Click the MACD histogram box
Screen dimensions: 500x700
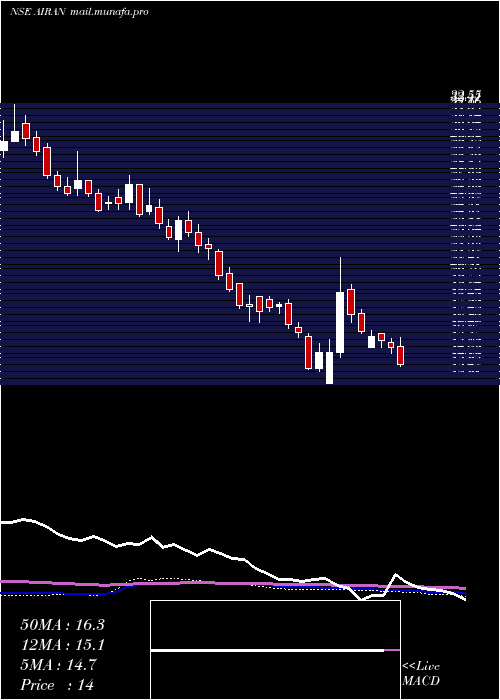[x=275, y=650]
